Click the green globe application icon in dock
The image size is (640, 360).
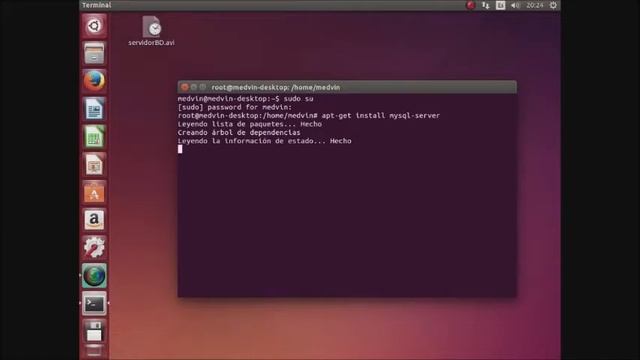tap(94, 276)
